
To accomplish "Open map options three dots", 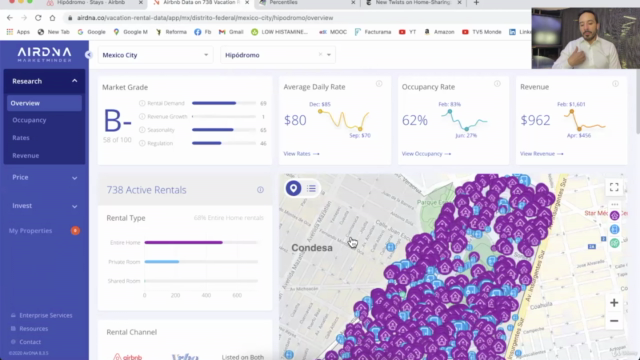I will 614,204.
